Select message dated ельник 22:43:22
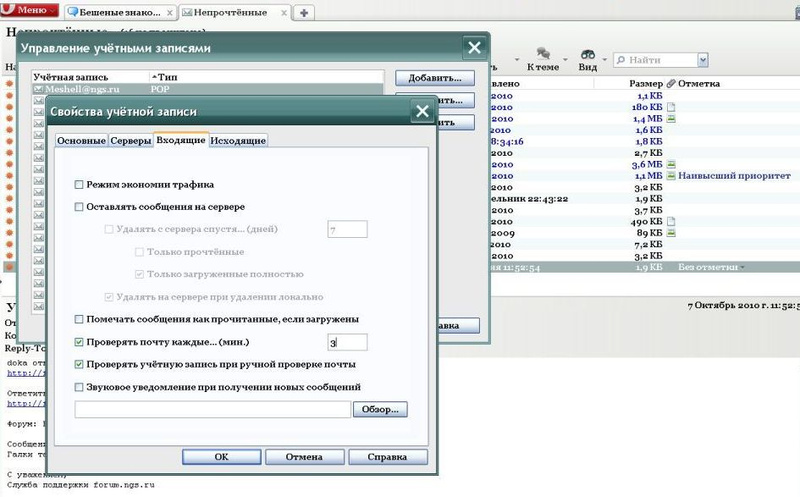This screenshot has width=800, height=497. point(643,198)
